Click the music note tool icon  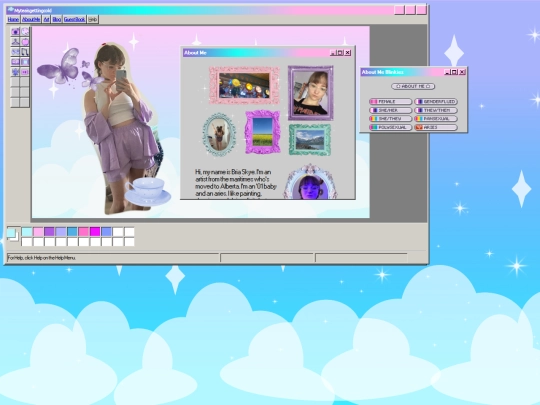25,52
